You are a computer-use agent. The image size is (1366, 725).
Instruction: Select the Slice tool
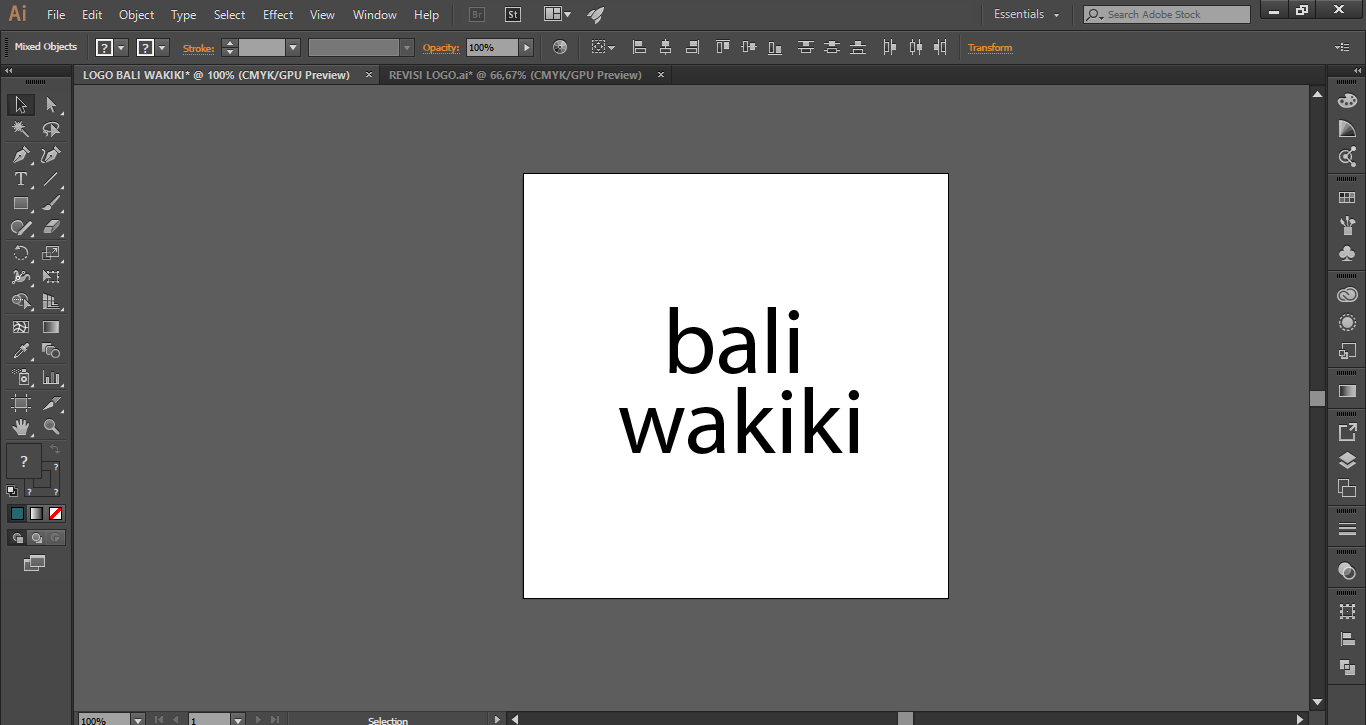(x=51, y=403)
